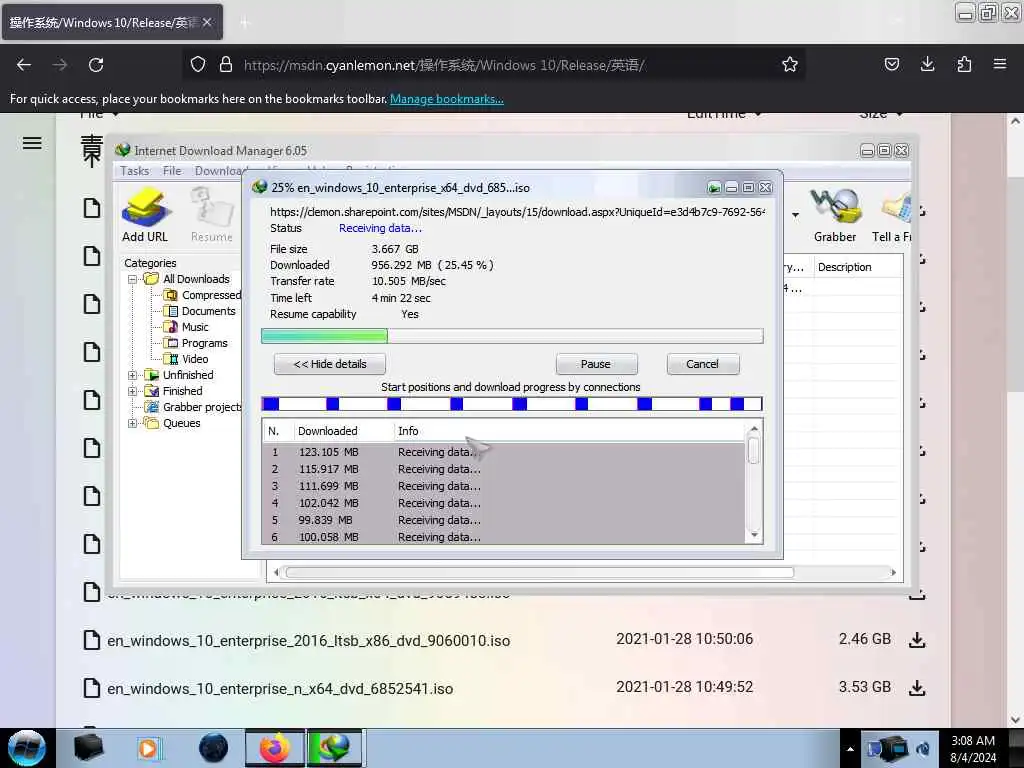Click the media player taskbar icon
1024x768 pixels.
[x=148, y=748]
